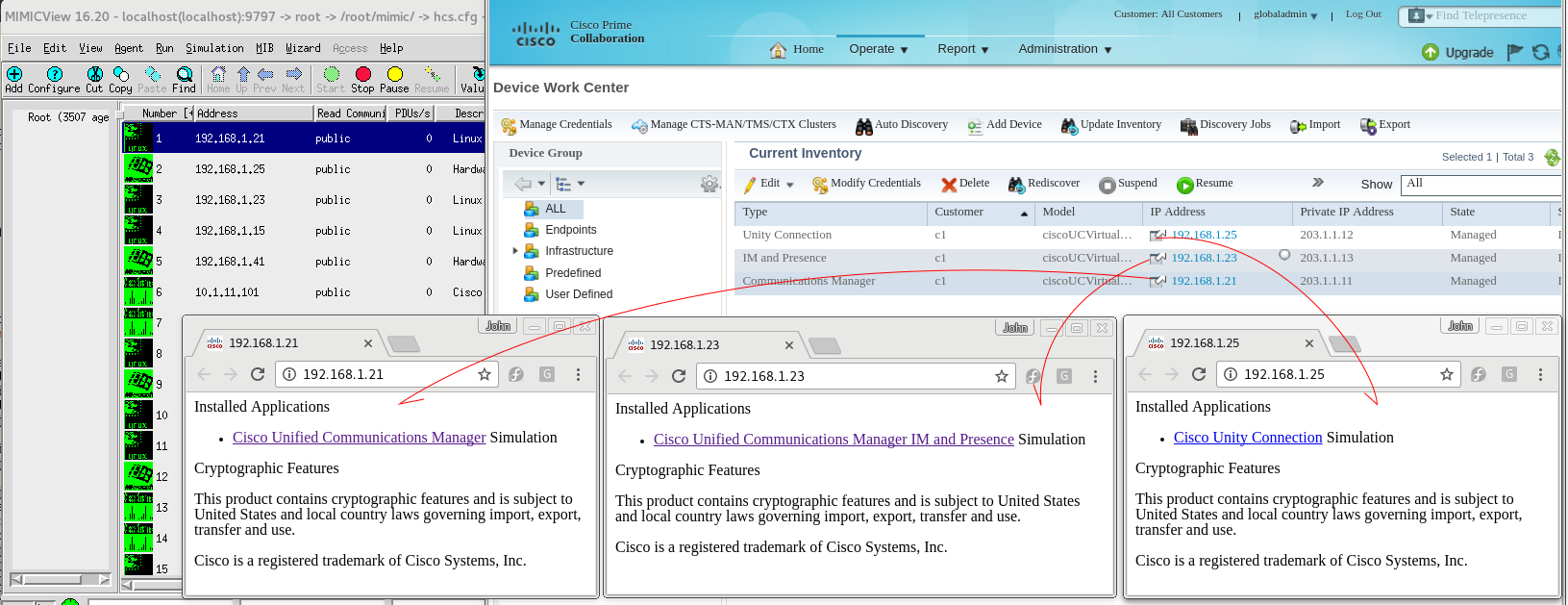The width and height of the screenshot is (1568, 605).
Task: Click the Device Group settings gear icon
Action: click(x=709, y=184)
